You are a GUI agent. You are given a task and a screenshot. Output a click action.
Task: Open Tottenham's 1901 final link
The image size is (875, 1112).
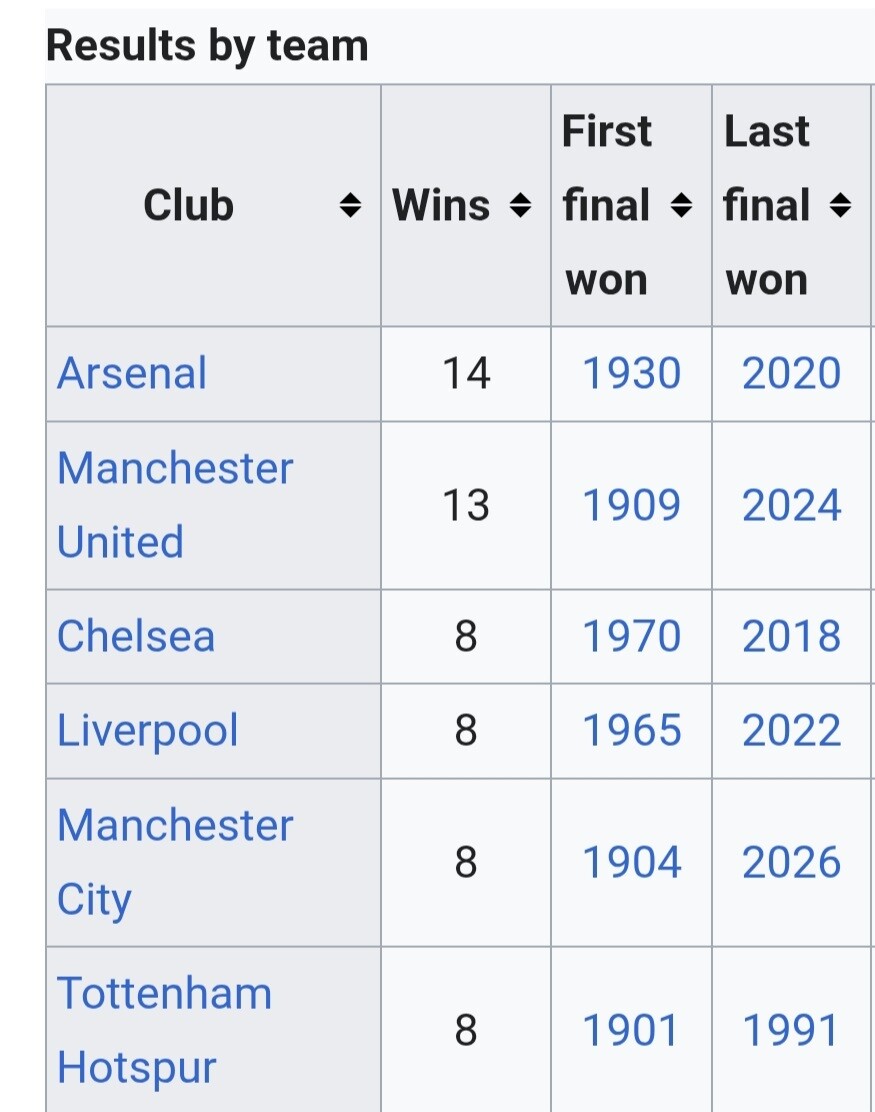click(630, 1030)
